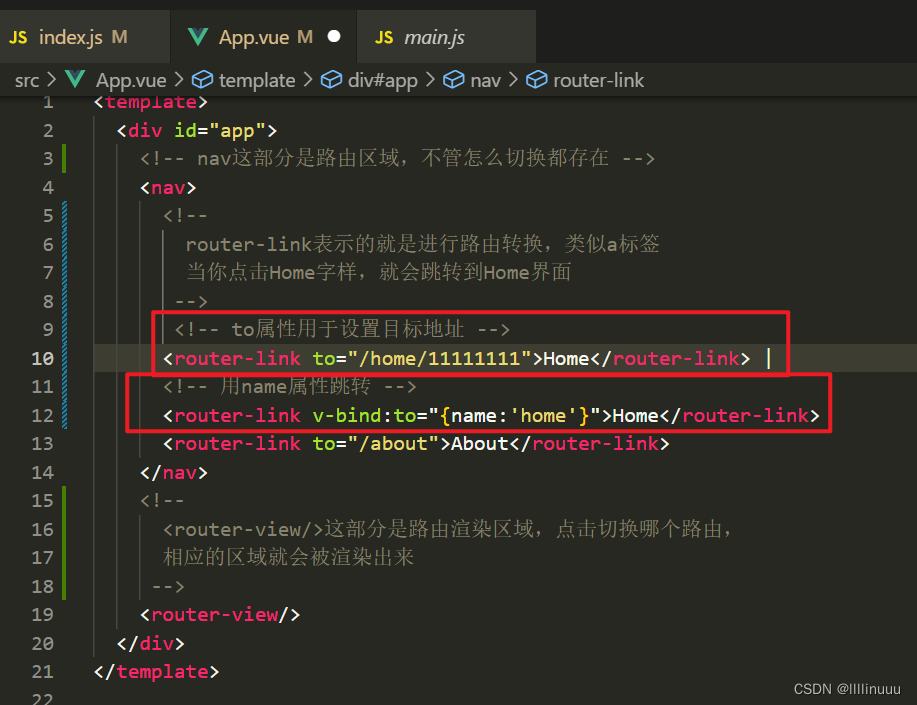917x705 pixels.
Task: Select src in the breadcrumb
Action: [27, 80]
